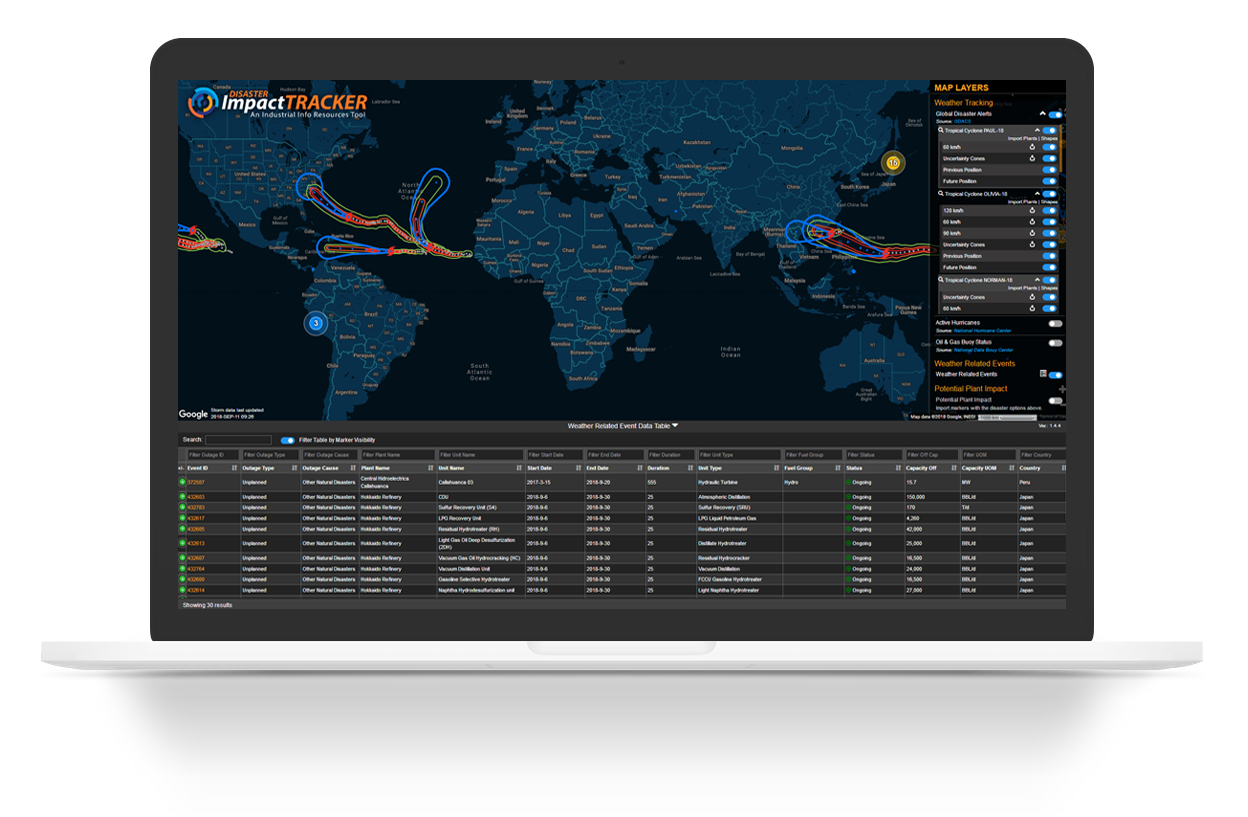Open National Data Buoy Center source link
Image resolution: width=1248 pixels, height=817 pixels.
tap(983, 350)
